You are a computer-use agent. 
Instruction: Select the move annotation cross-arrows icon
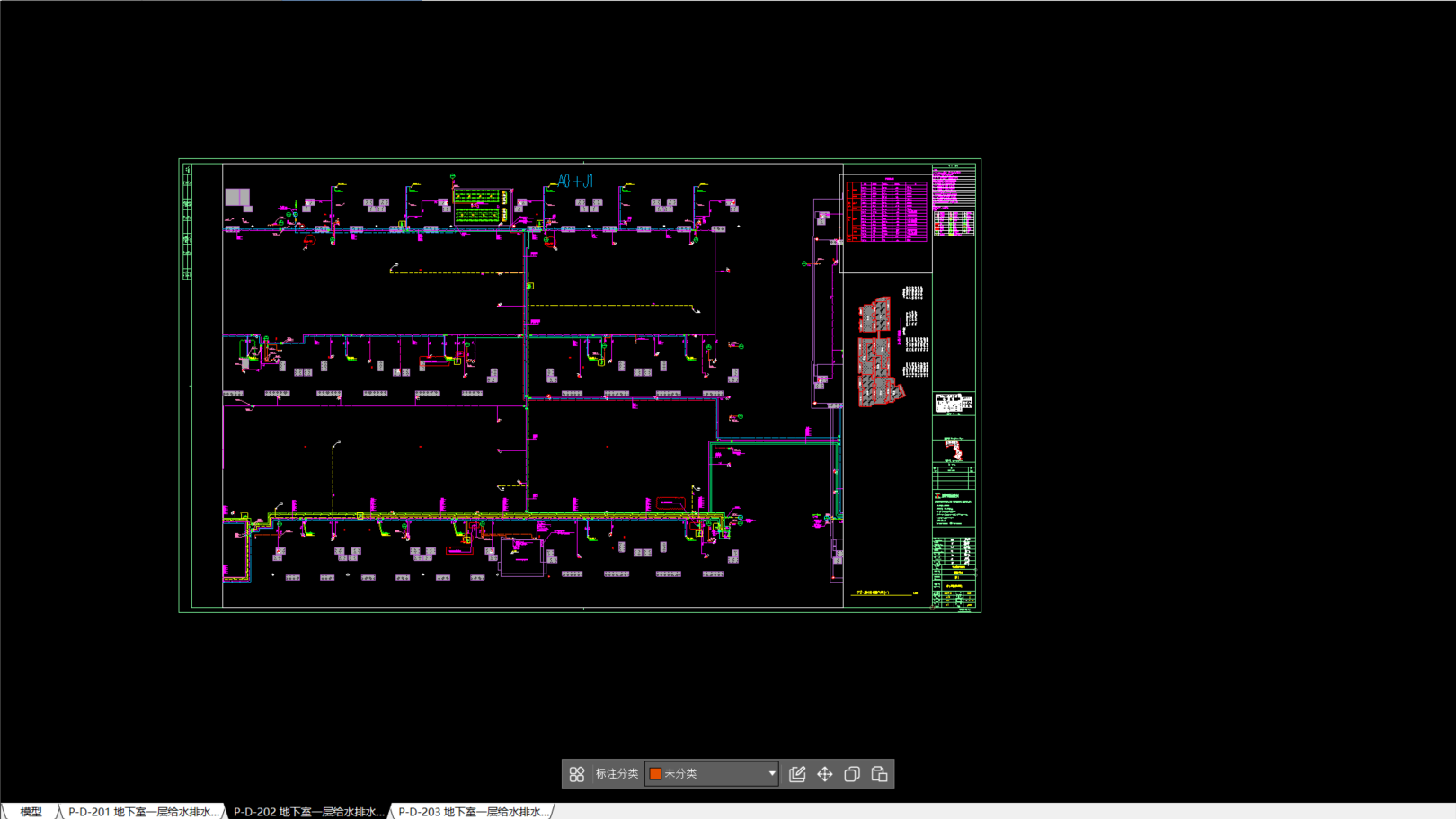pyautogui.click(x=825, y=774)
